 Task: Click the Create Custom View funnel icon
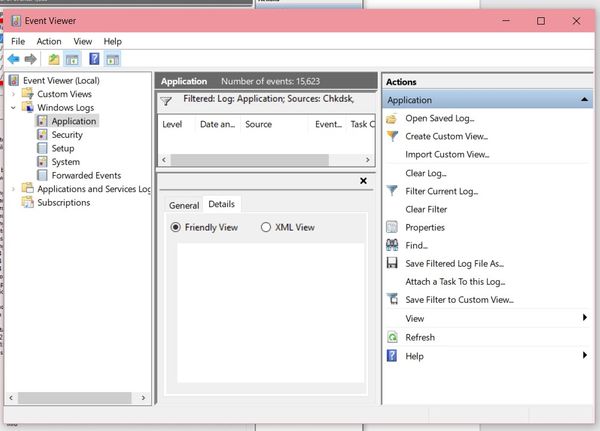(392, 136)
